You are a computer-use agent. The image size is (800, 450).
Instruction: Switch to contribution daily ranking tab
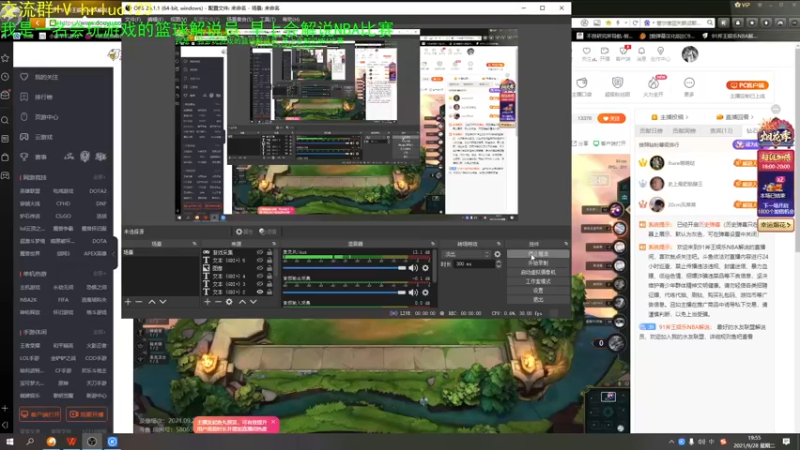click(x=651, y=131)
